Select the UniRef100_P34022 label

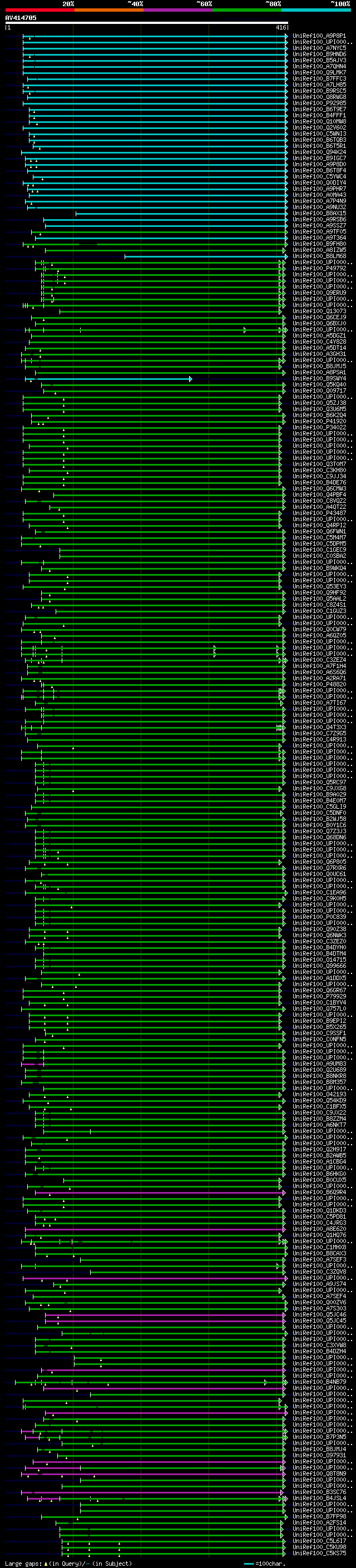point(319,427)
